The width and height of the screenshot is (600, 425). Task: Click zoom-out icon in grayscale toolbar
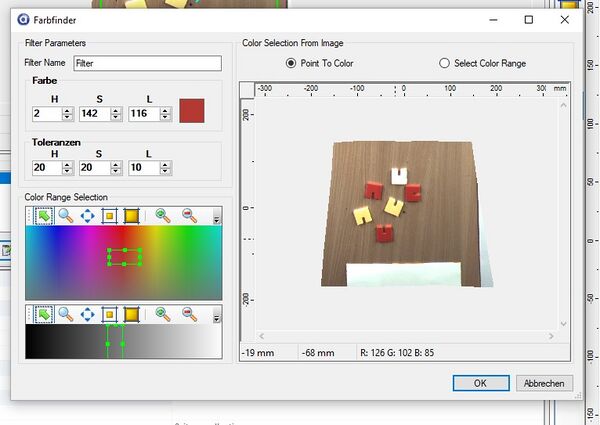pyautogui.click(x=188, y=314)
